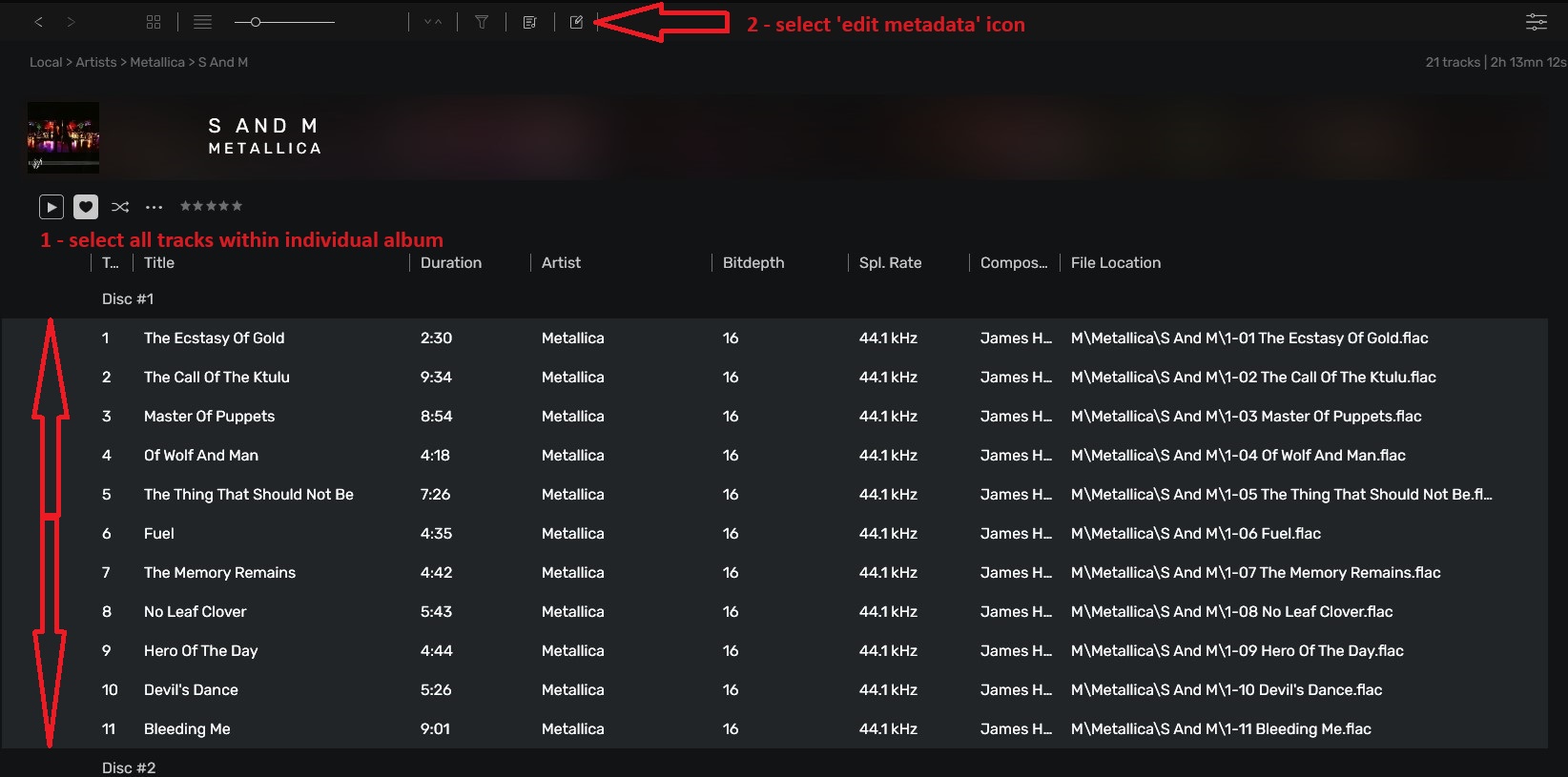Play the S And M album
Screen dimensions: 1568x777
click(x=52, y=206)
